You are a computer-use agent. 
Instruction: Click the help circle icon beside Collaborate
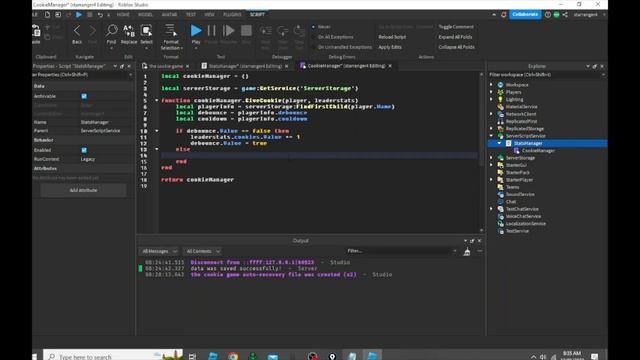point(548,15)
